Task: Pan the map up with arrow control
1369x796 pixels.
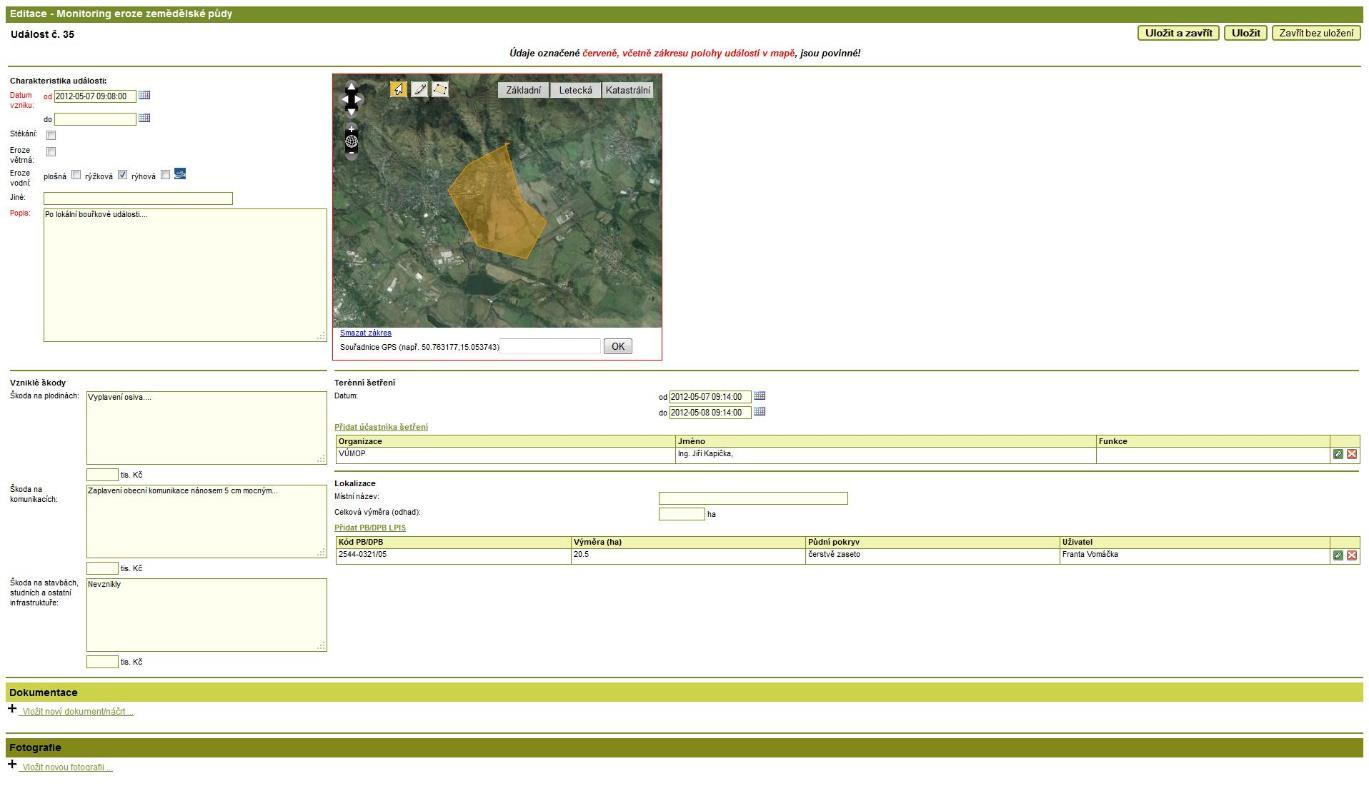Action: (351, 86)
